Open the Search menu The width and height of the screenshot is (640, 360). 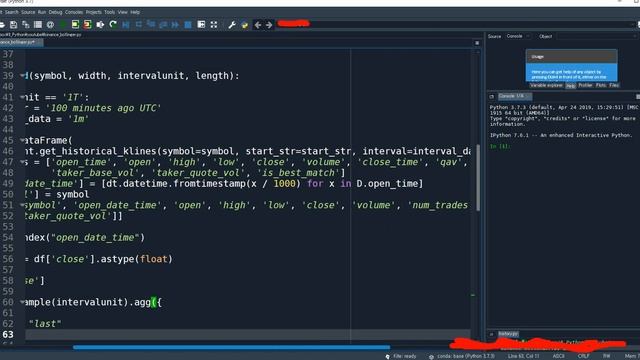(x=11, y=12)
